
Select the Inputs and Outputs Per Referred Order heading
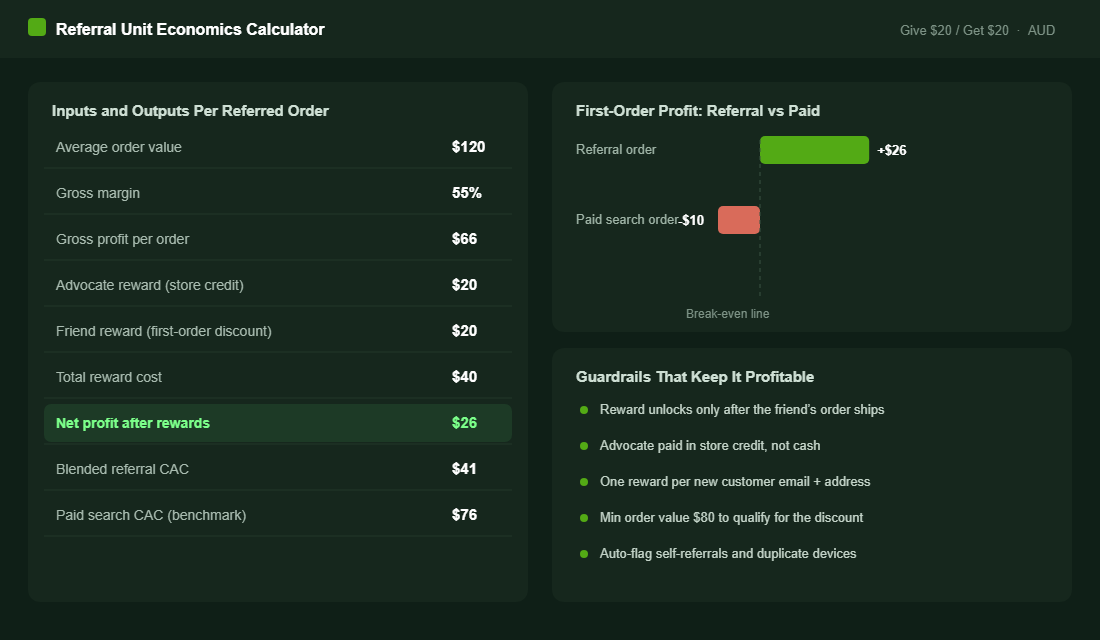(190, 111)
